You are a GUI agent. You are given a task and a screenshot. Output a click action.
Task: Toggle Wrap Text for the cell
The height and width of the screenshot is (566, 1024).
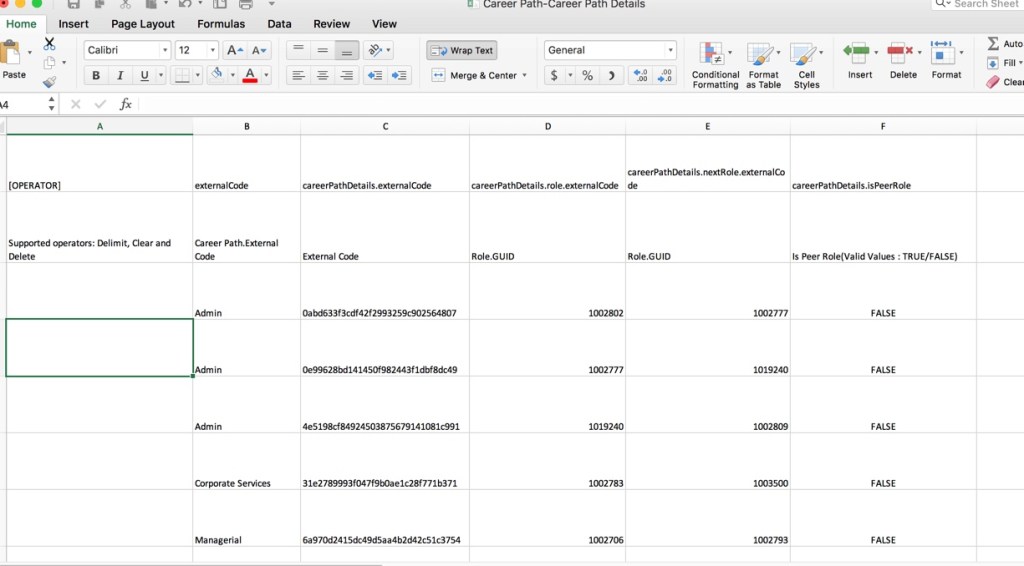pos(461,50)
